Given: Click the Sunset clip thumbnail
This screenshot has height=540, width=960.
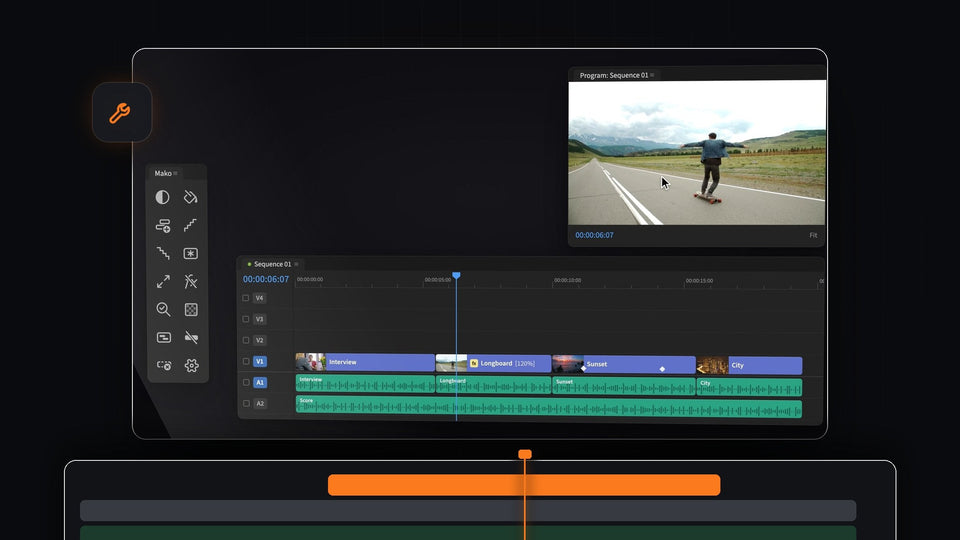Looking at the screenshot, I should click(568, 364).
